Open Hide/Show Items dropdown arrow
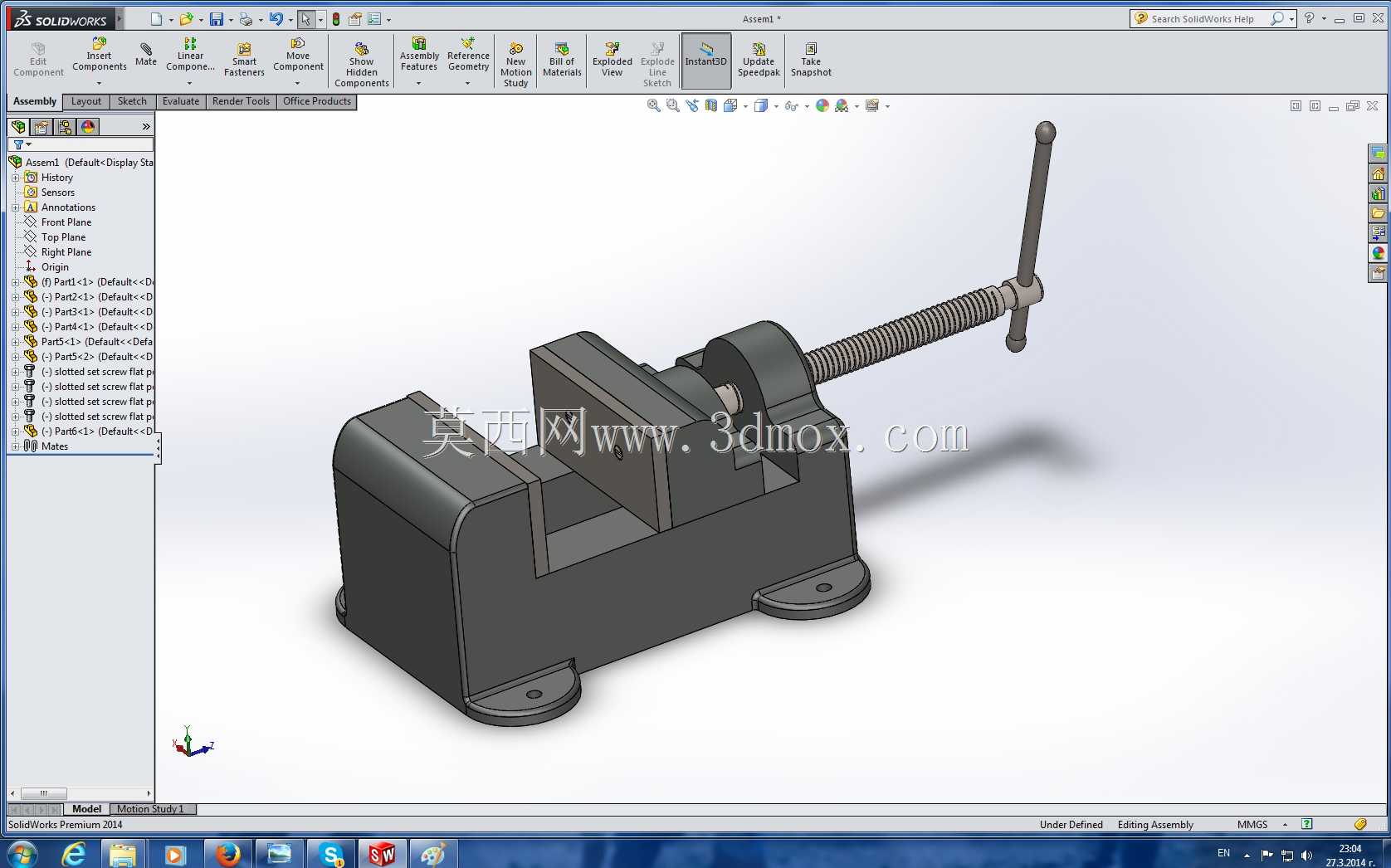Screen dimensions: 1391x868 tap(807, 106)
